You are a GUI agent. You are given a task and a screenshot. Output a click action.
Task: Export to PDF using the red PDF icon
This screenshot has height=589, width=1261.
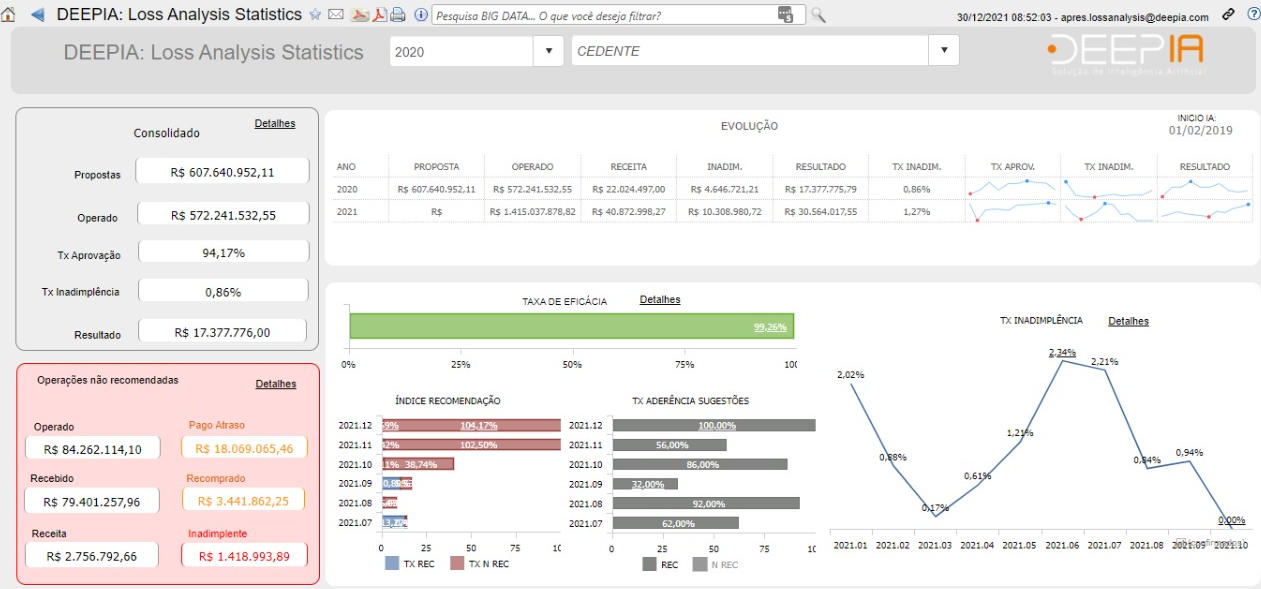(x=379, y=15)
